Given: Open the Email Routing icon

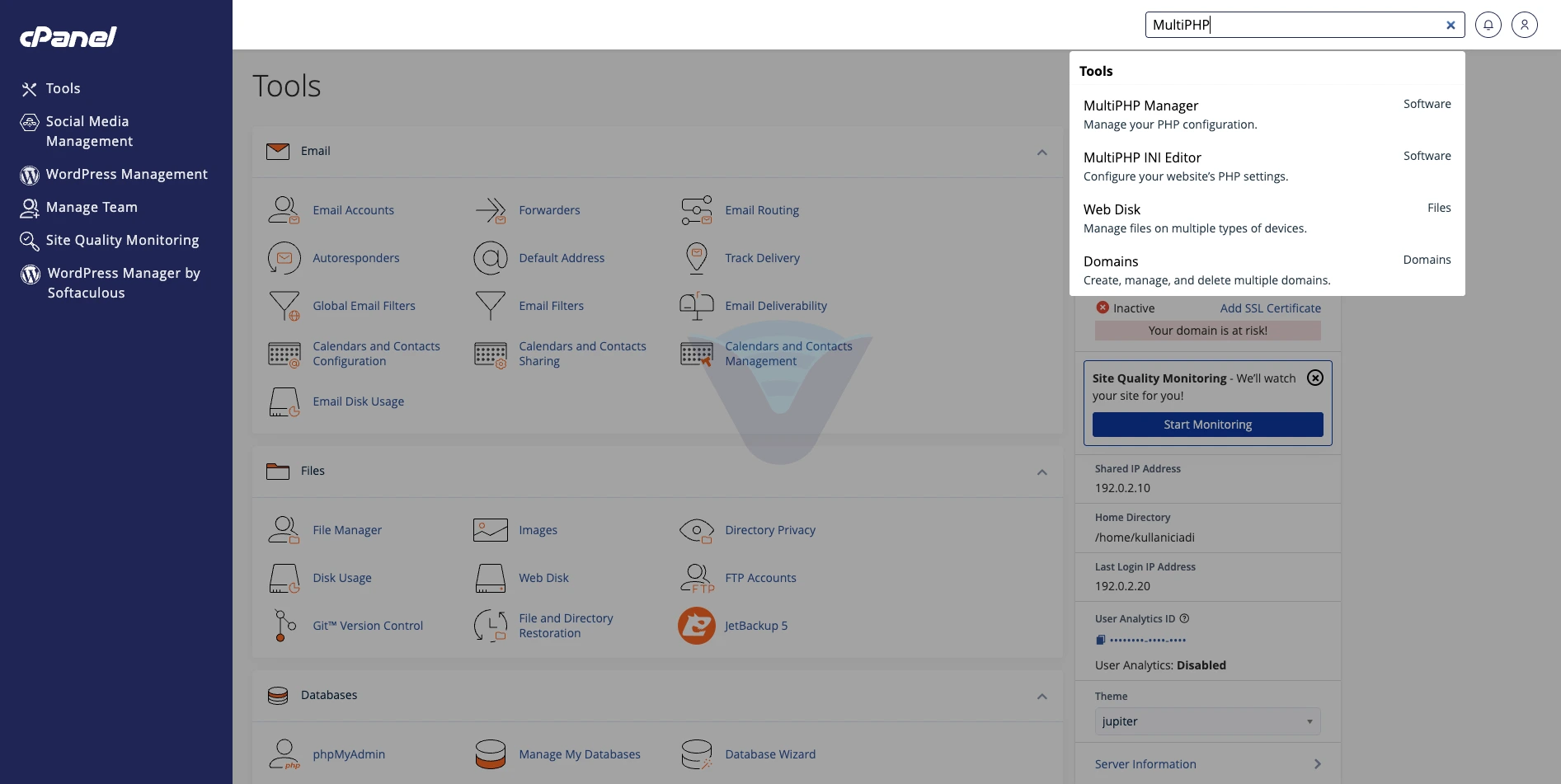Looking at the screenshot, I should click(697, 210).
